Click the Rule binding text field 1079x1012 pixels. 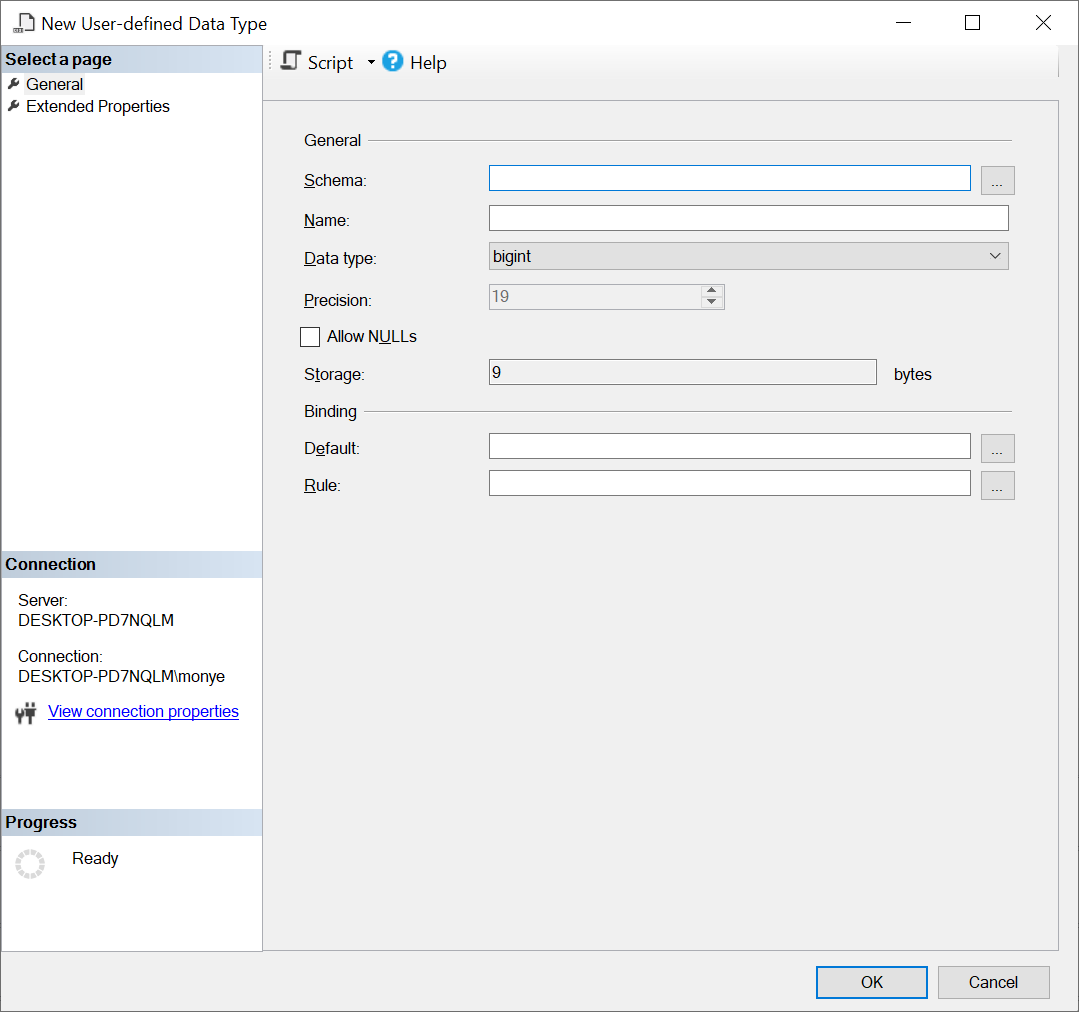(729, 483)
